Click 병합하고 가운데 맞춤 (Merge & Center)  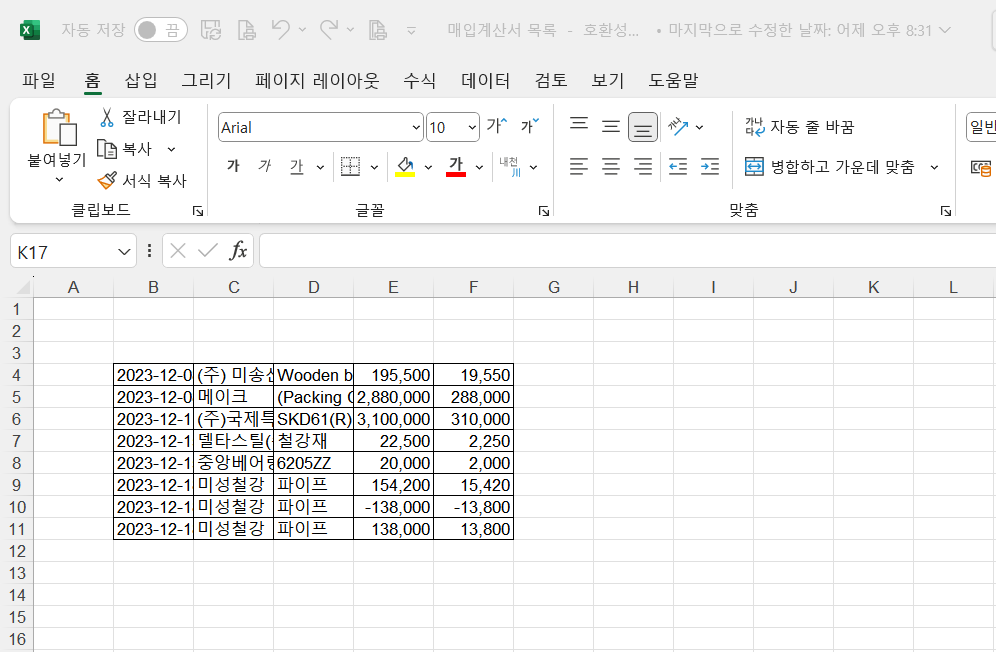[x=830, y=167]
